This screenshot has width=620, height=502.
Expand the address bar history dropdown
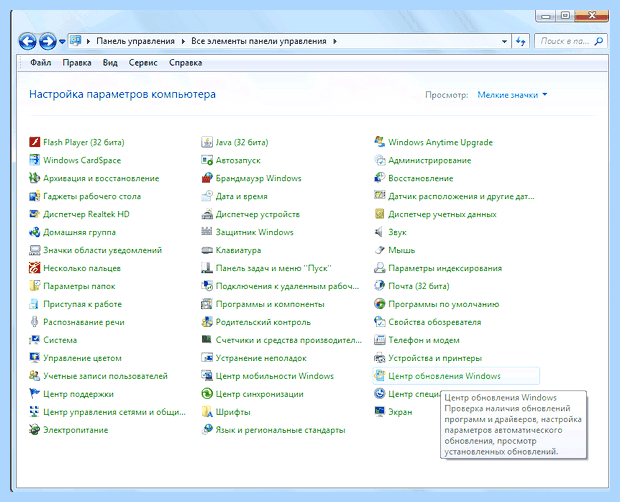click(504, 41)
